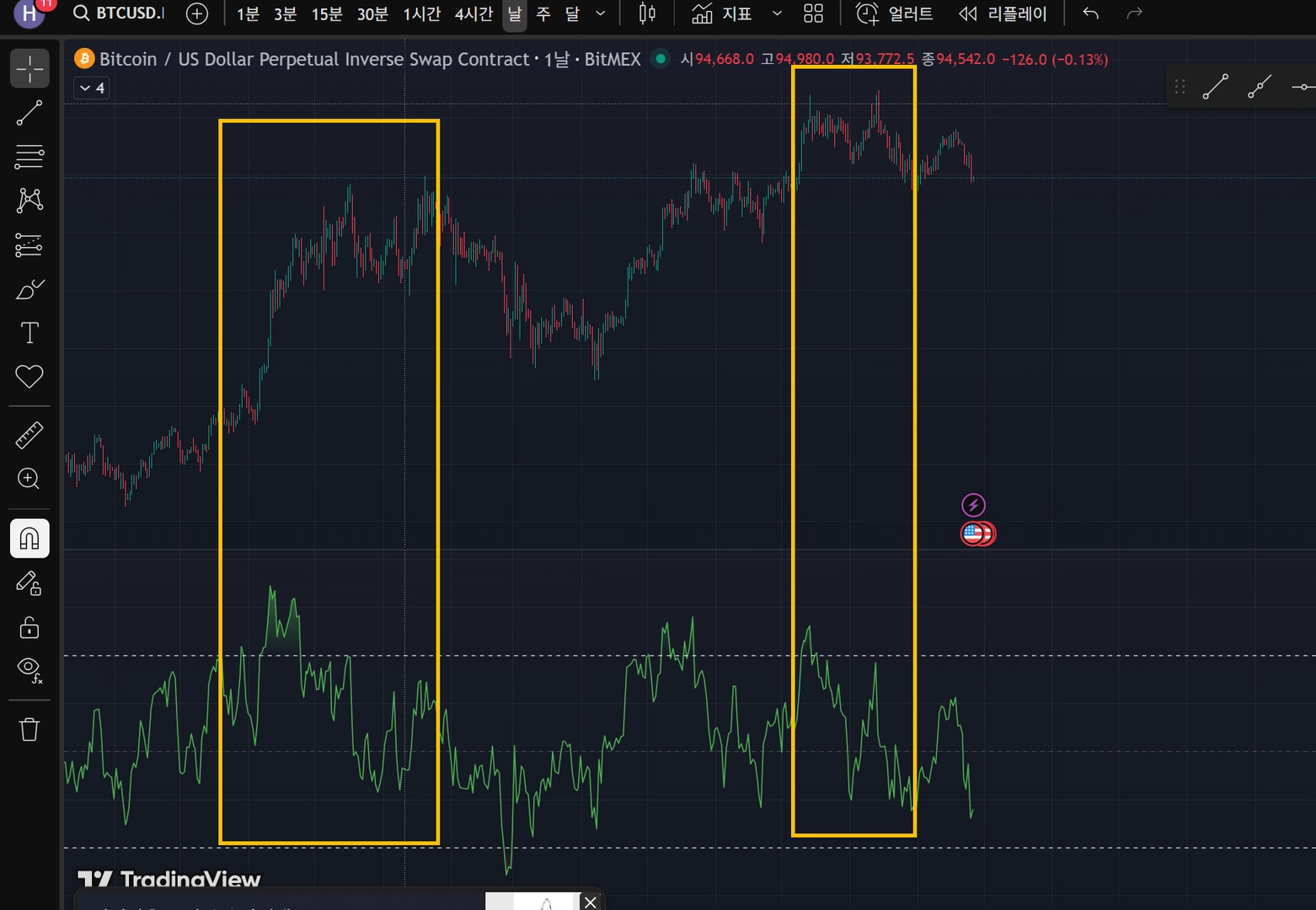Pick the ray tool in floating toolbar
Image resolution: width=1316 pixels, height=910 pixels.
coord(1260,86)
